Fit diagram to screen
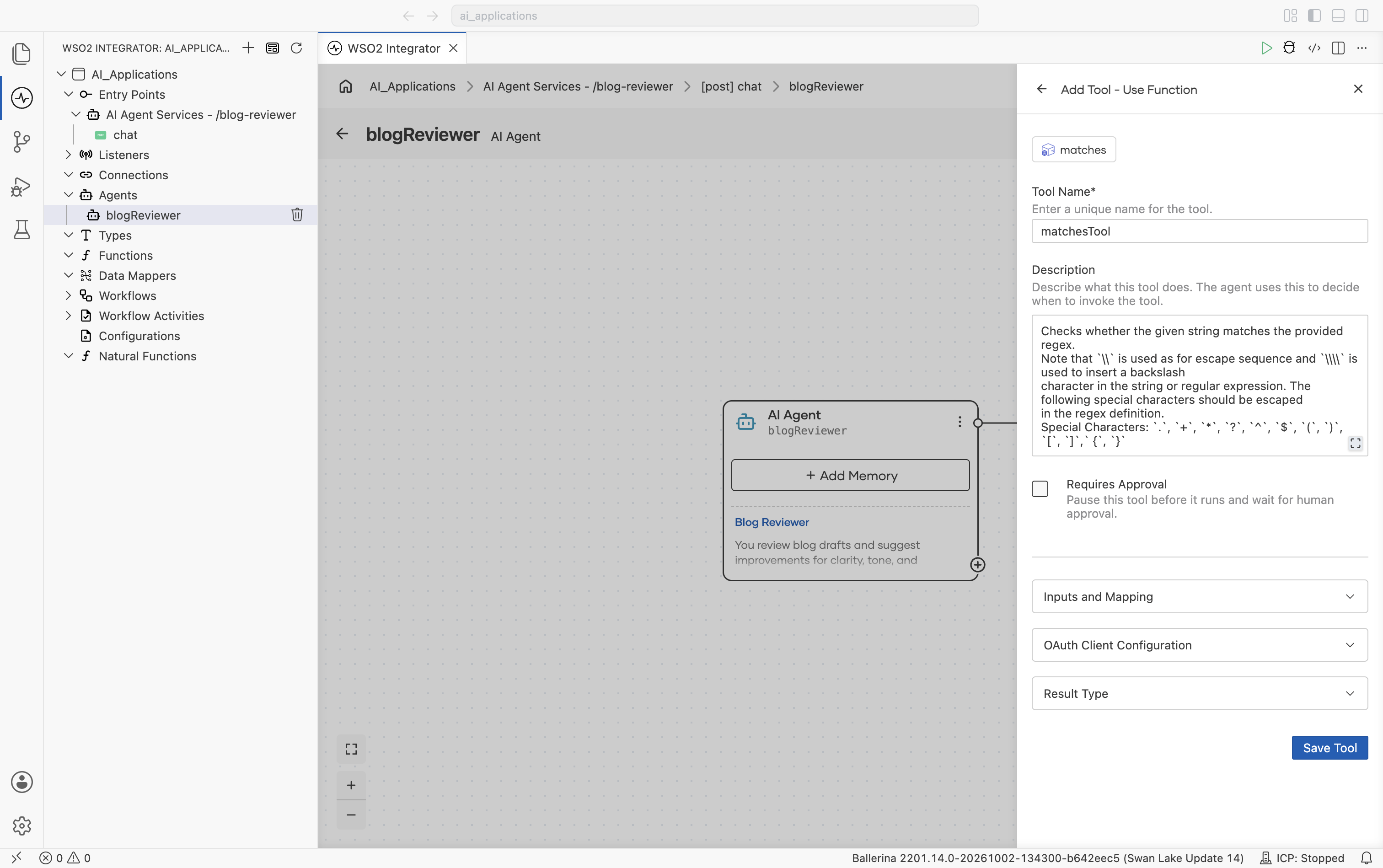 click(351, 749)
